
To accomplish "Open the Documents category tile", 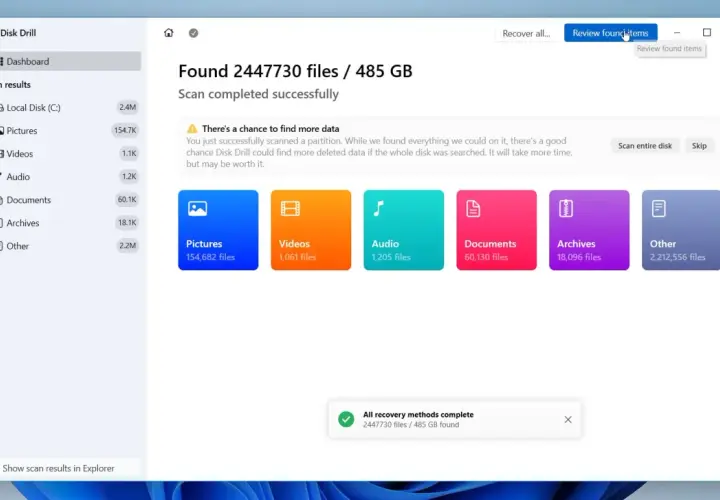I will (x=496, y=230).
